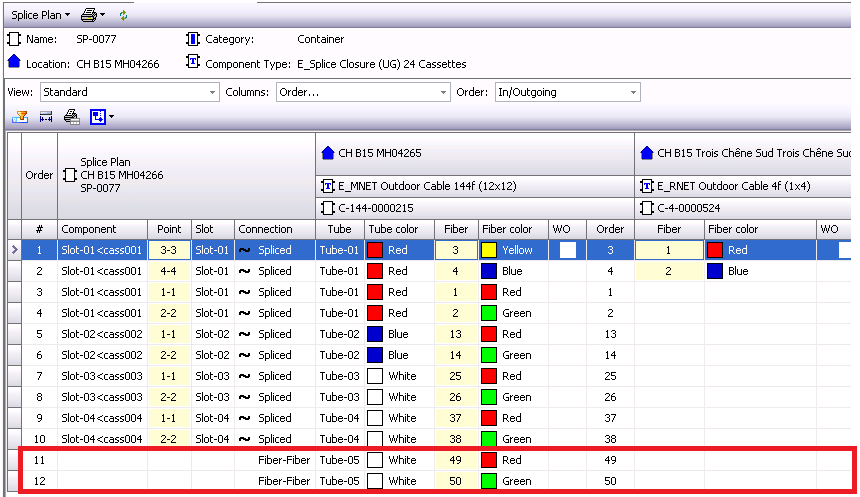Click 'Slot-04<cass004' in row 10
The width and height of the screenshot is (860, 497).
coord(102,439)
